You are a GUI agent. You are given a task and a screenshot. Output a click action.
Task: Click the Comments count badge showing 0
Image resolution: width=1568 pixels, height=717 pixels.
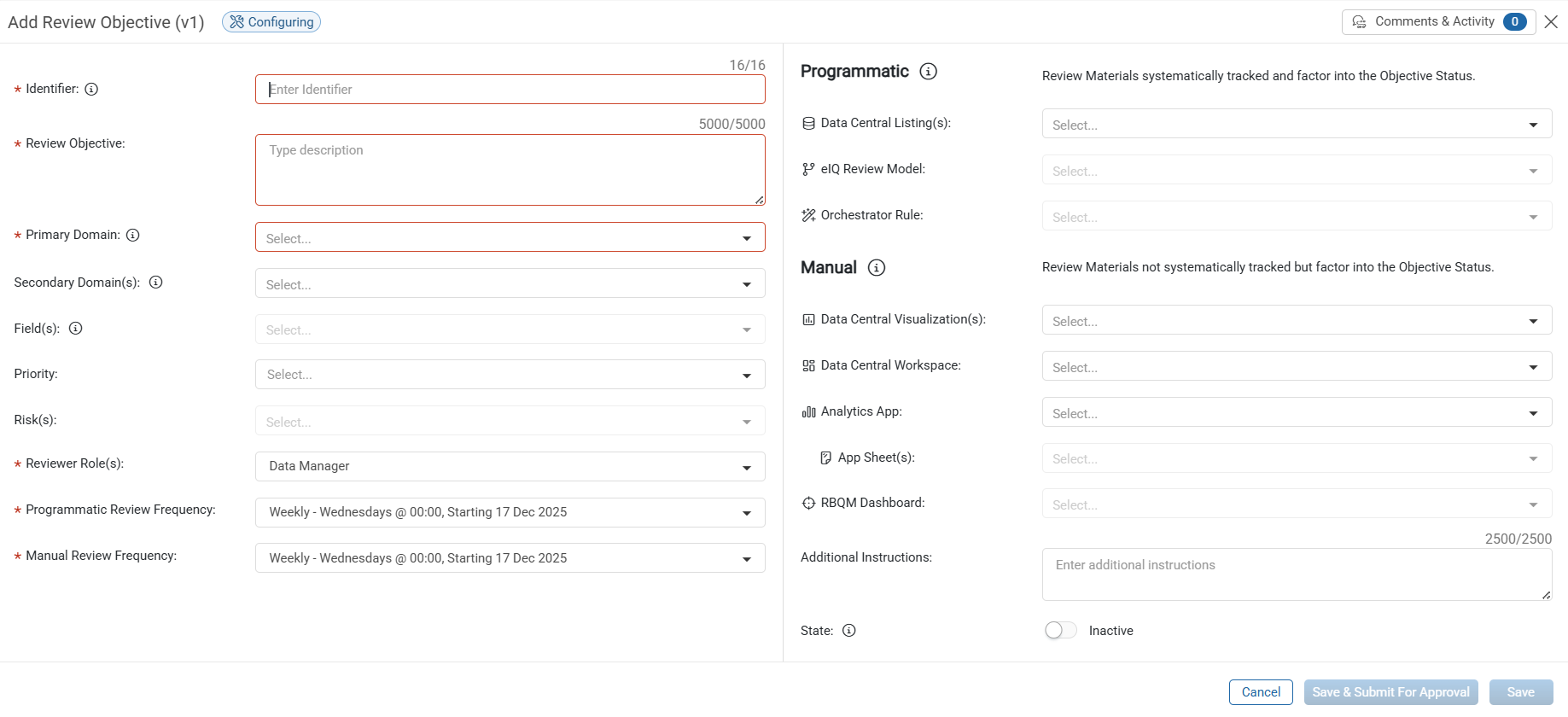point(1514,22)
